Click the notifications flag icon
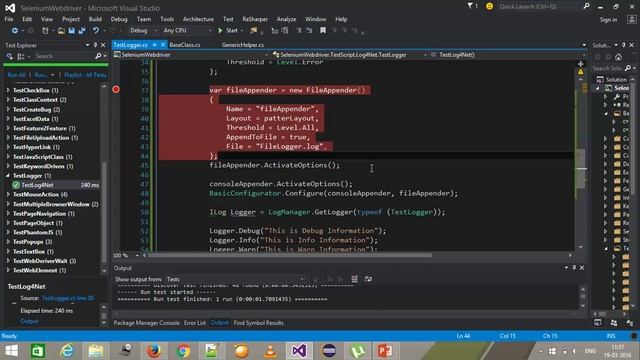Image resolution: width=640 pixels, height=360 pixels. [471, 6]
